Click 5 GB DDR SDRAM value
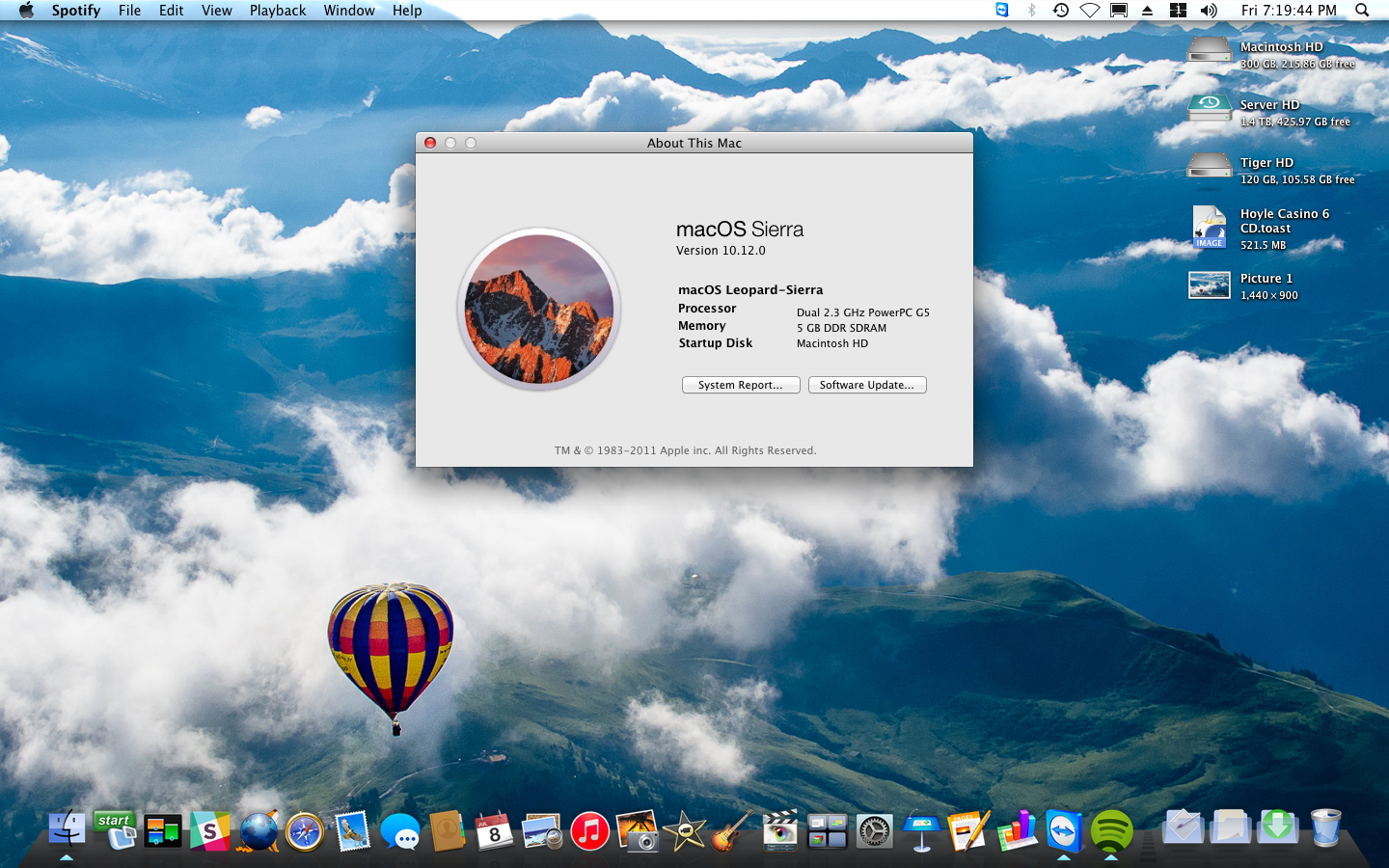Image resolution: width=1389 pixels, height=868 pixels. 841,328
